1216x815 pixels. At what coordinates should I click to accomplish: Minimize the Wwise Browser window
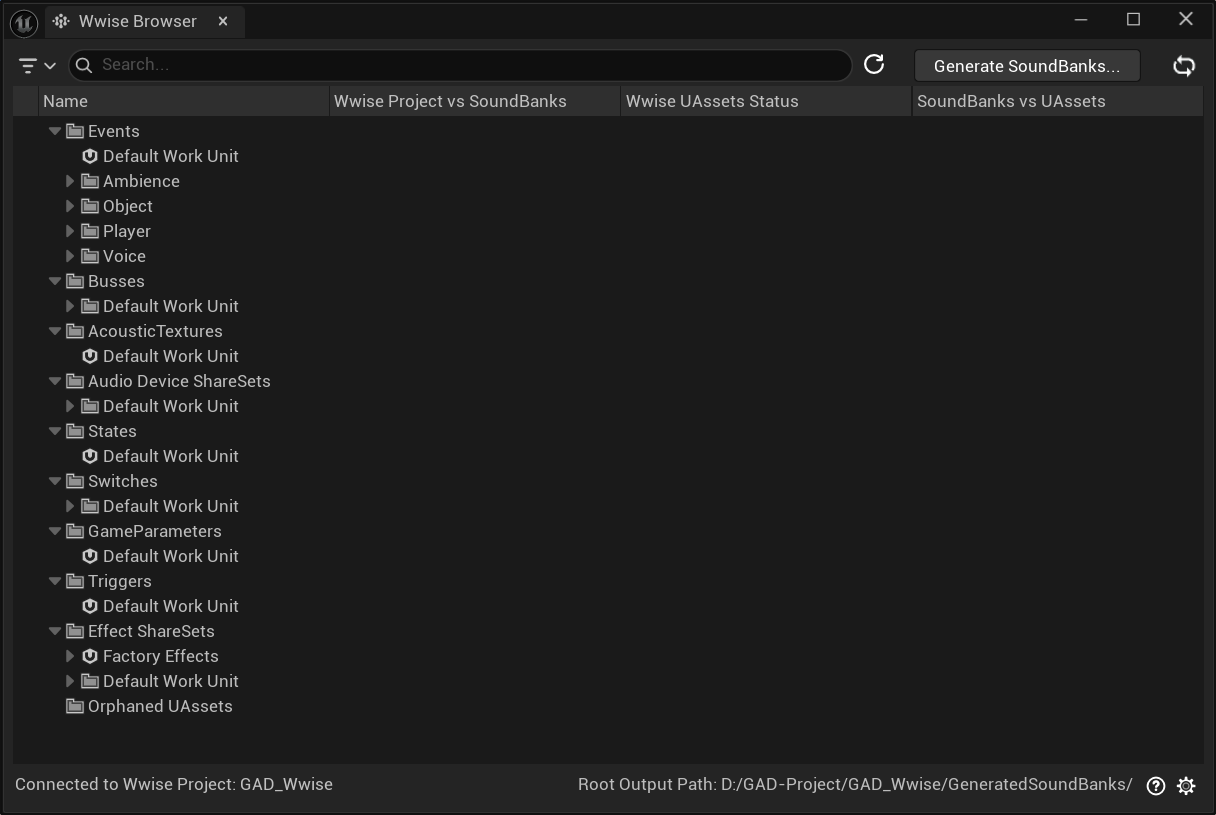pyautogui.click(x=1081, y=19)
